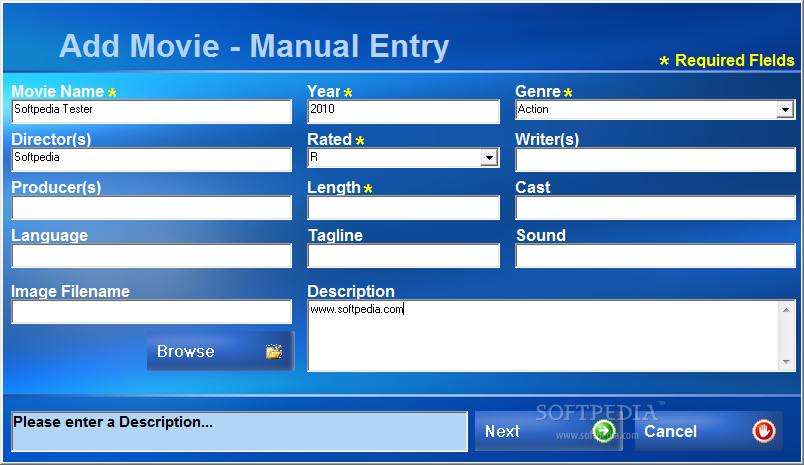The image size is (804, 465).
Task: Click in the Image Filename field
Action: pyautogui.click(x=151, y=312)
